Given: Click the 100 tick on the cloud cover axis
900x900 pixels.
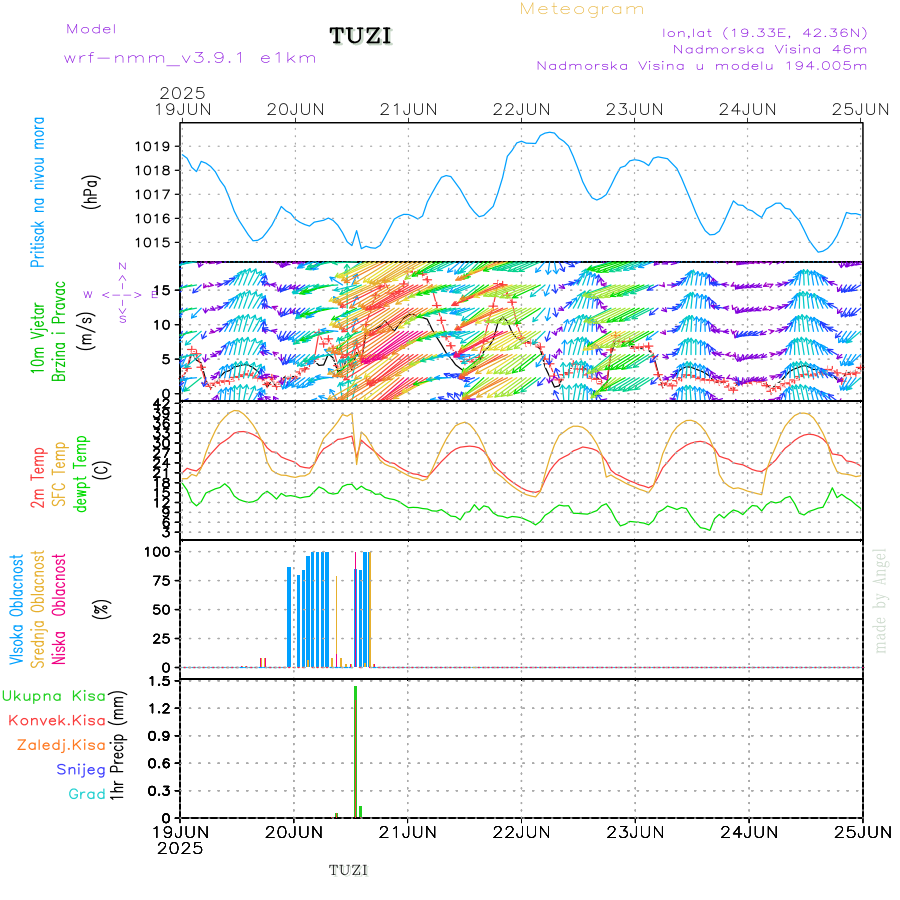Looking at the screenshot, I should [x=157, y=552].
